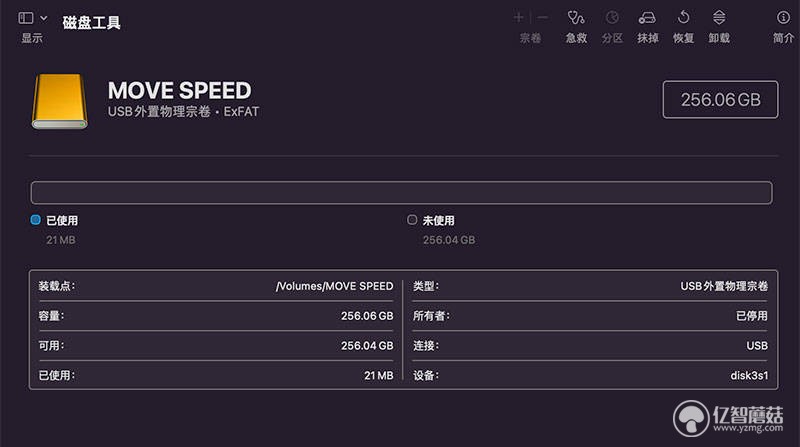The width and height of the screenshot is (800, 447).
Task: Click the MOVE SPEED volume title
Action: [x=180, y=91]
